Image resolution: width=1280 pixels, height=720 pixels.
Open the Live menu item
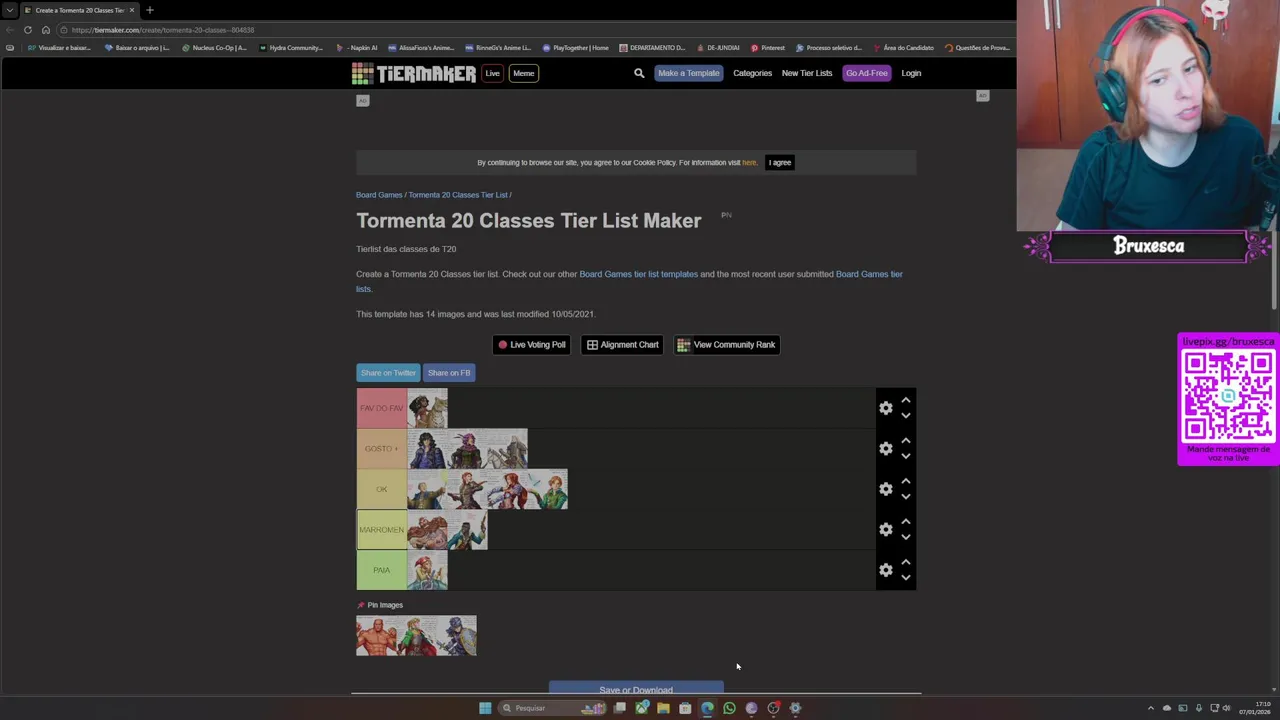point(492,73)
